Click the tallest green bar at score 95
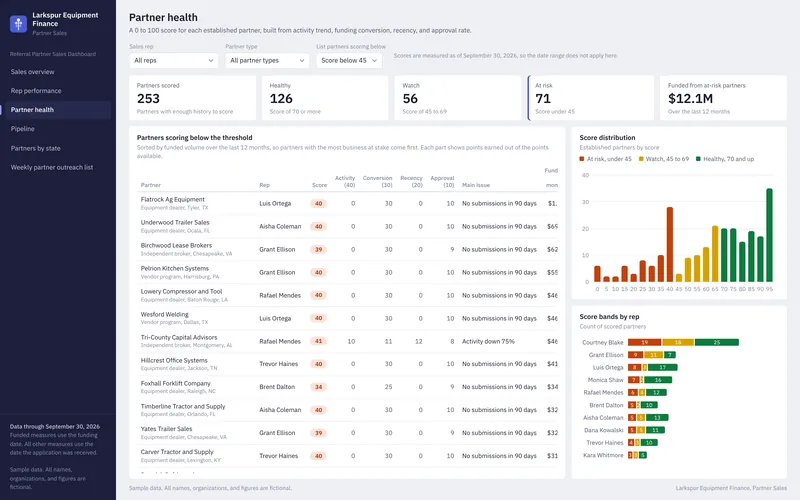Viewport: 800px width, 500px height. 769,235
